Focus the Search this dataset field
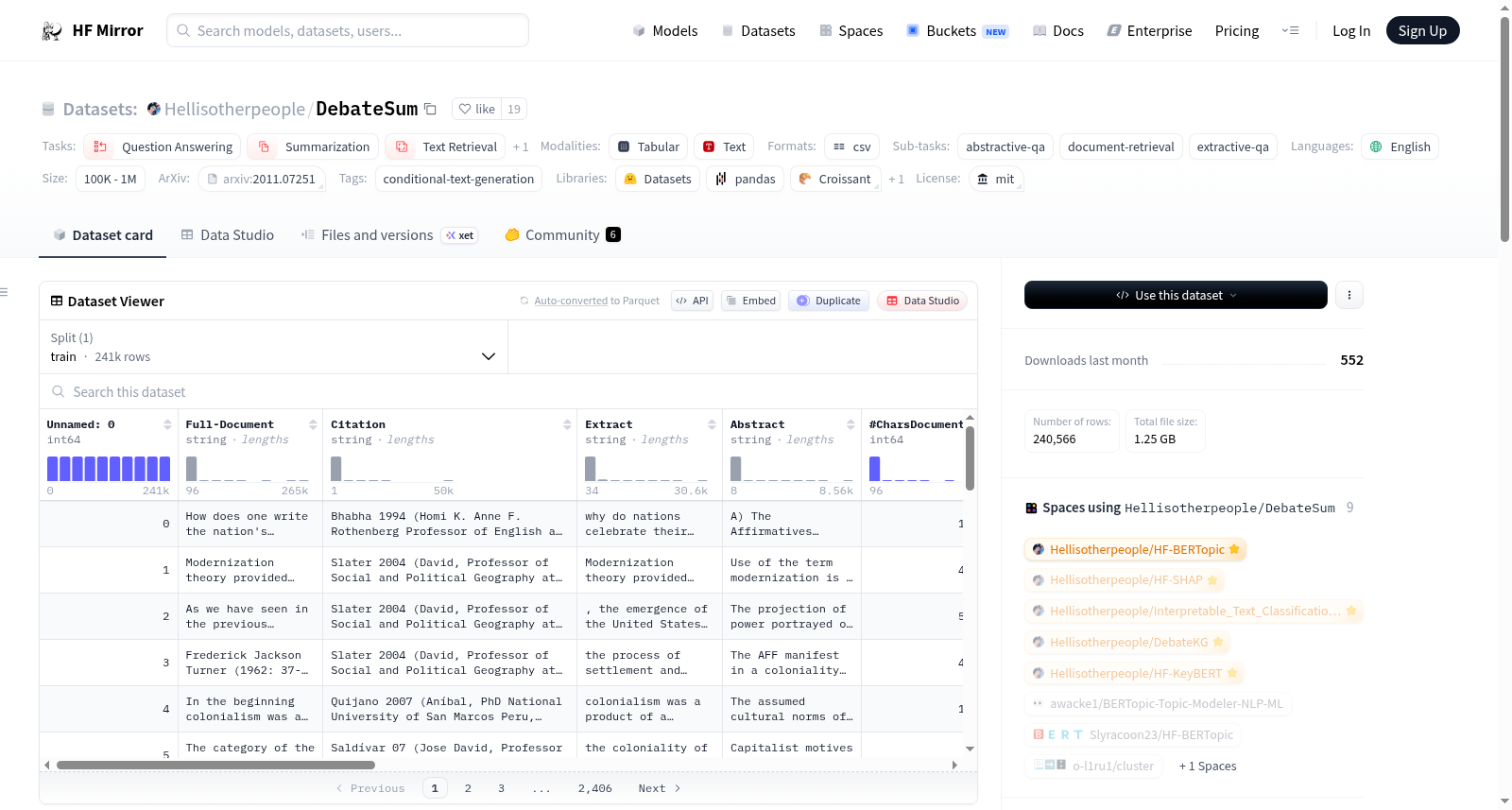The width and height of the screenshot is (1512, 810). [508, 391]
